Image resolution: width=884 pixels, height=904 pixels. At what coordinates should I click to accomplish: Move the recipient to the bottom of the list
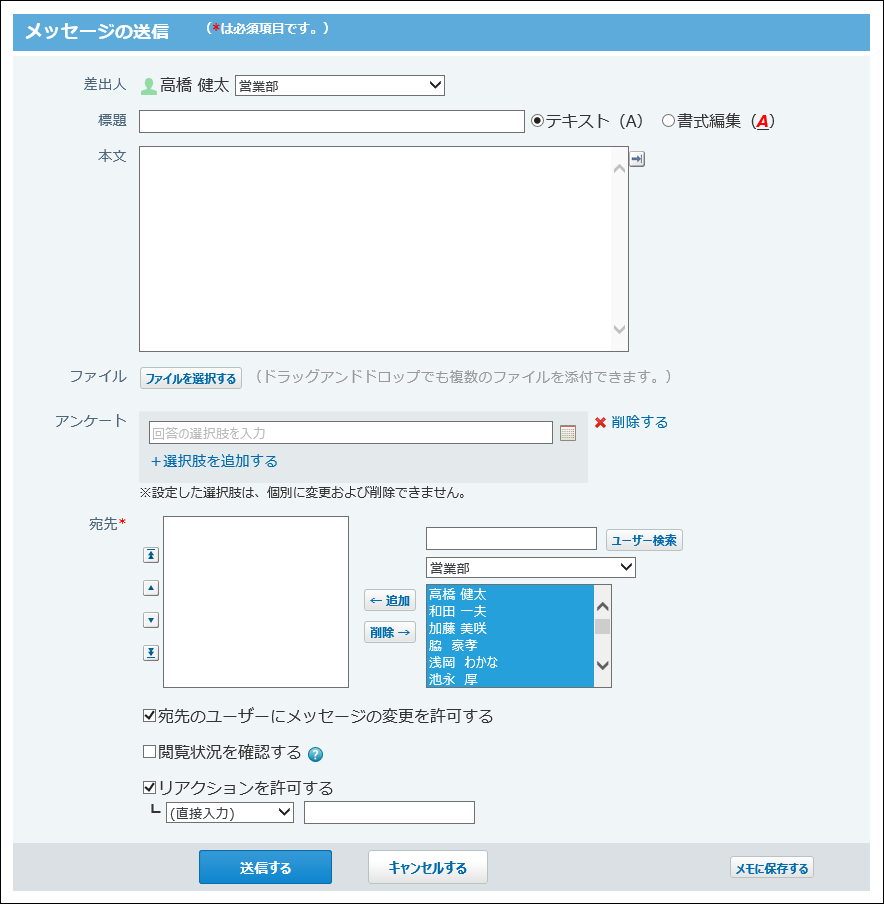151,653
